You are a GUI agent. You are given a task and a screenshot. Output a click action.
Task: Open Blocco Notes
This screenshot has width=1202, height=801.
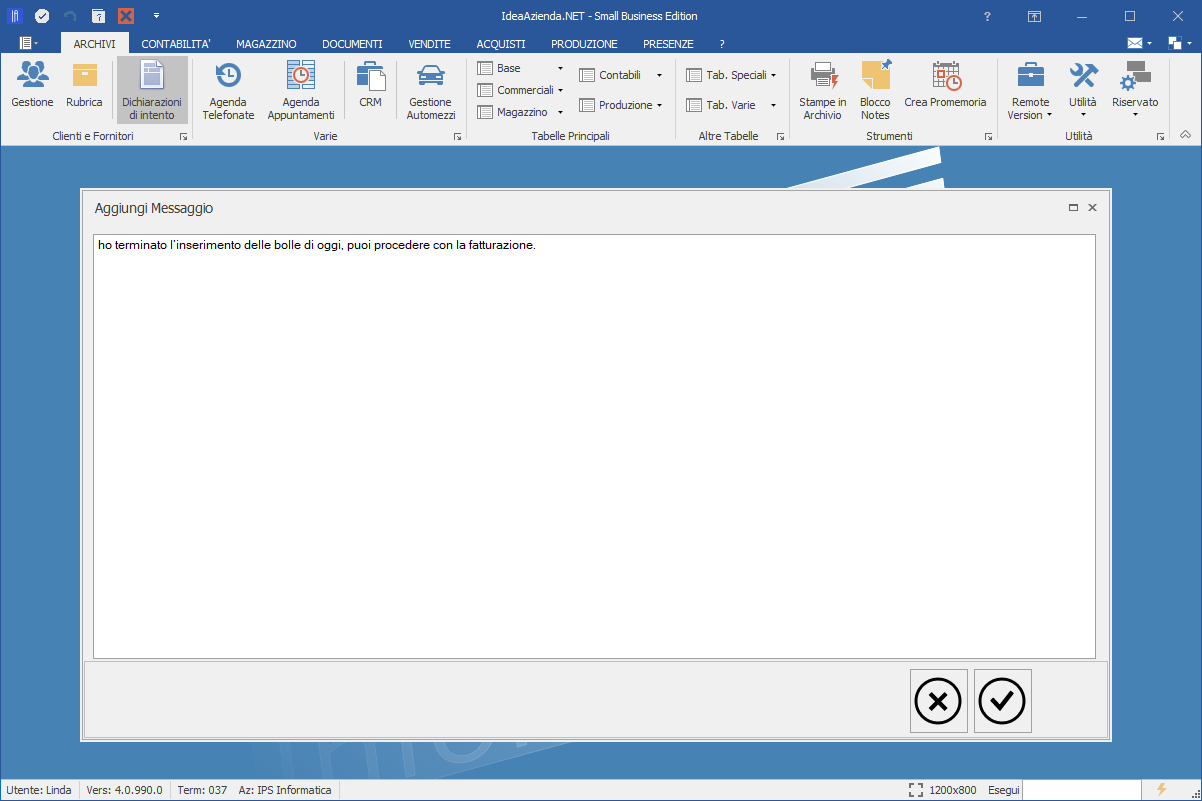pos(875,90)
